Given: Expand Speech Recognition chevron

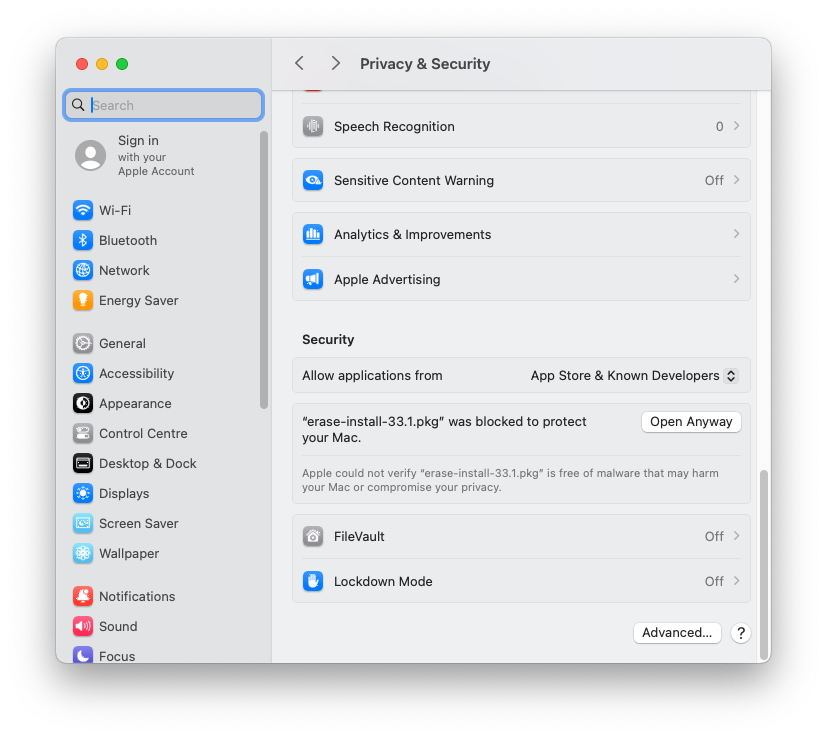Looking at the screenshot, I should click(x=736, y=126).
